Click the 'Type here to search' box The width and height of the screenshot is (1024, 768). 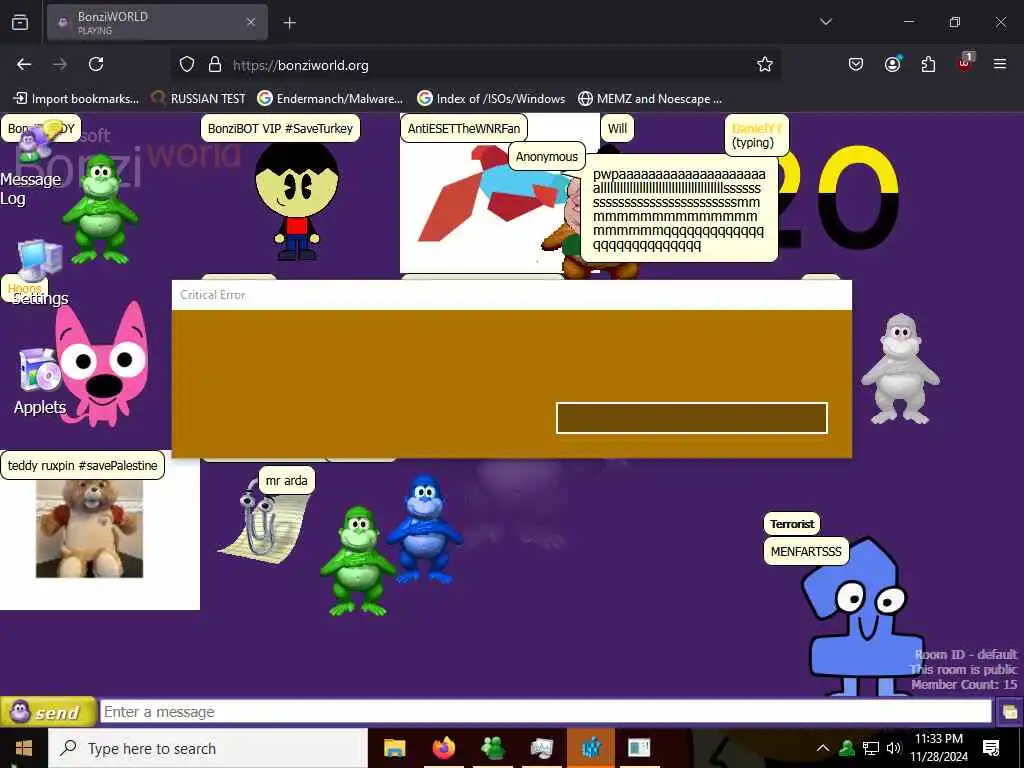point(208,748)
